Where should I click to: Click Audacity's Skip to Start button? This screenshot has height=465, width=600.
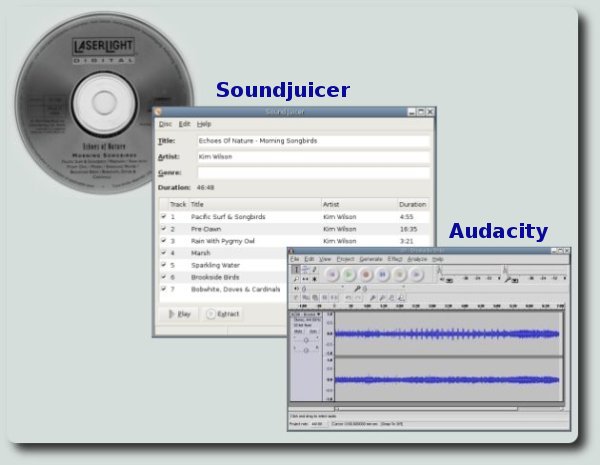pyautogui.click(x=332, y=274)
